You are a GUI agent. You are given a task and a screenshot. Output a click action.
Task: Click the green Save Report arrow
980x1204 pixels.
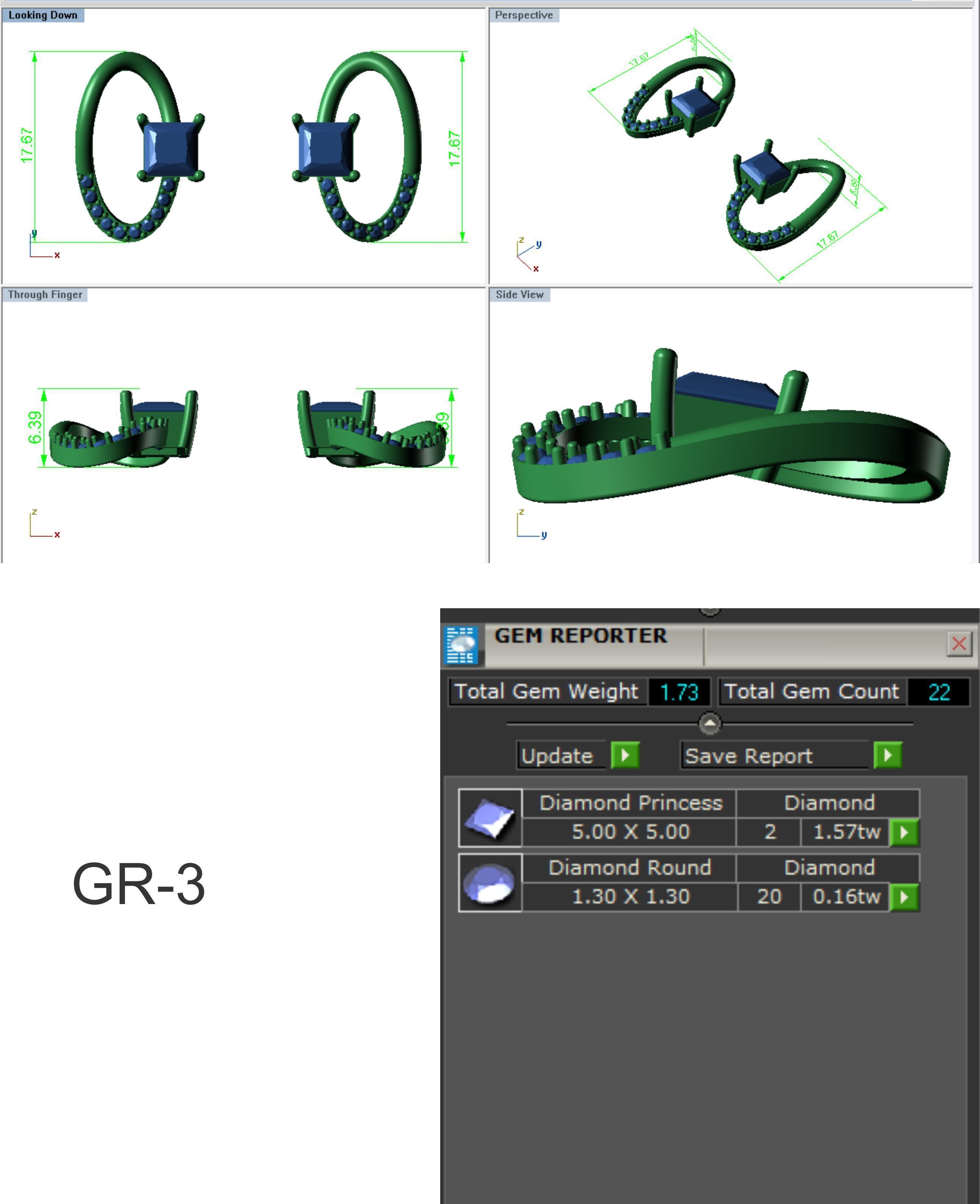(888, 755)
